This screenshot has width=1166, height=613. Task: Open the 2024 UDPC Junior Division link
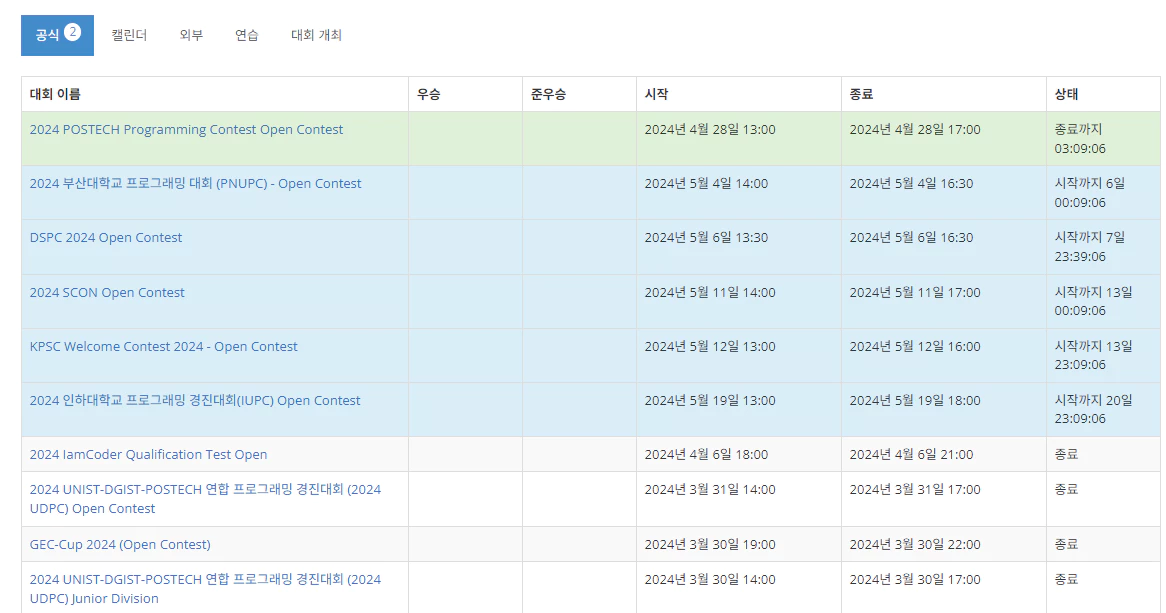click(x=205, y=588)
